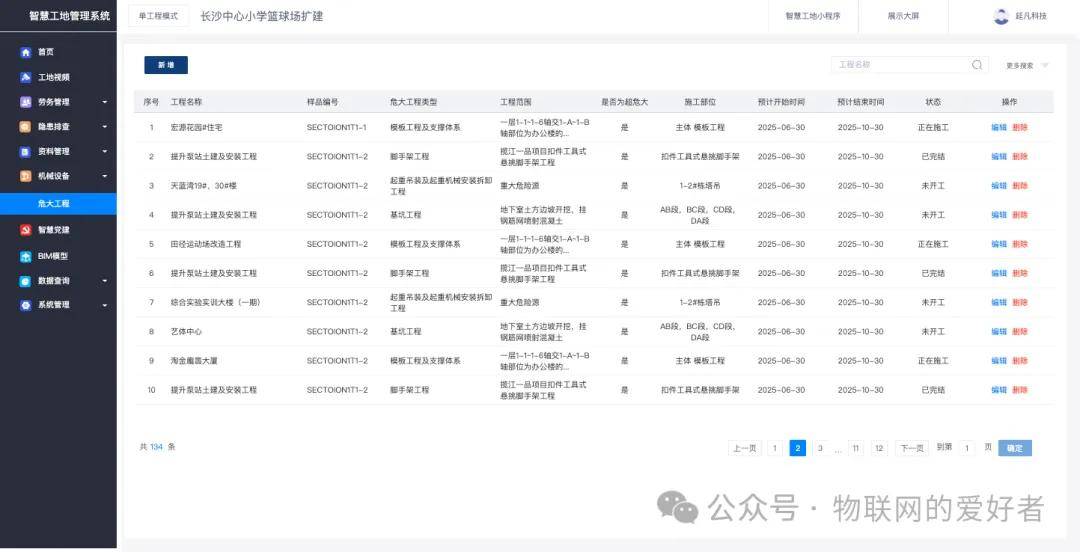Click 正在施工 status in row 1
The height and width of the screenshot is (552, 1080).
933,127
